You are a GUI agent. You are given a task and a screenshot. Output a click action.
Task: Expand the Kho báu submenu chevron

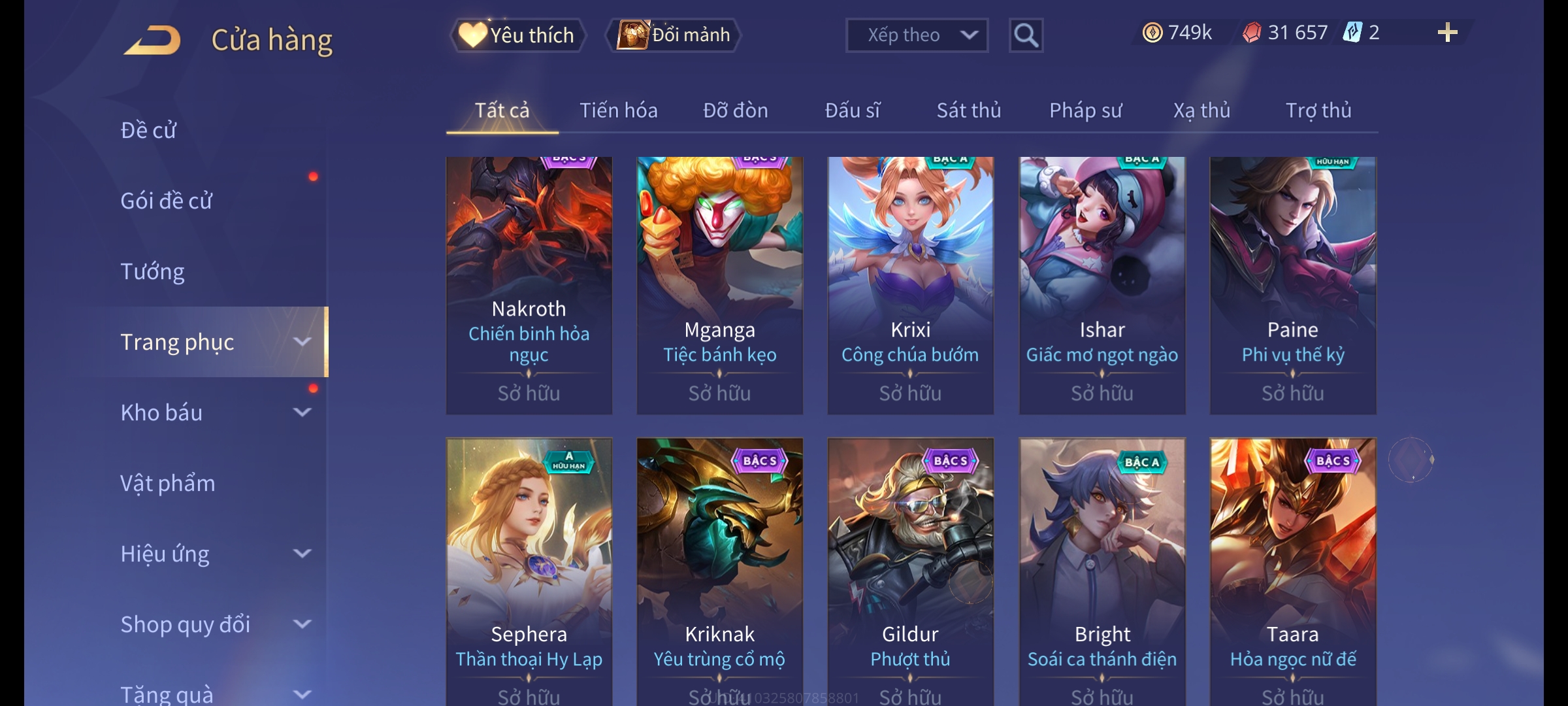click(302, 412)
